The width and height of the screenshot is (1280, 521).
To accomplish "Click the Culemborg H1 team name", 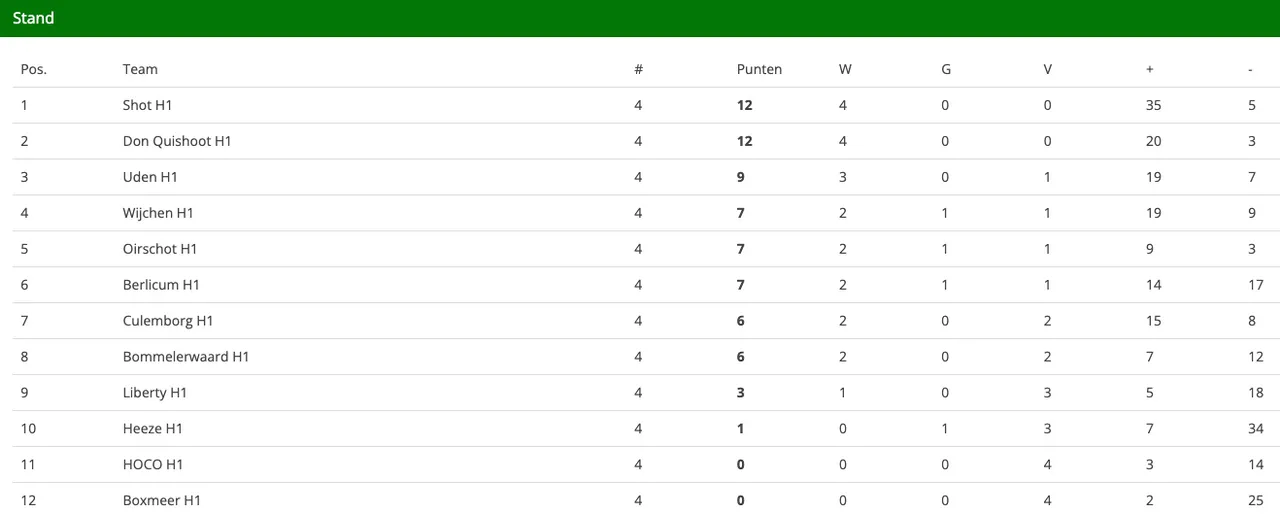I will pos(168,321).
